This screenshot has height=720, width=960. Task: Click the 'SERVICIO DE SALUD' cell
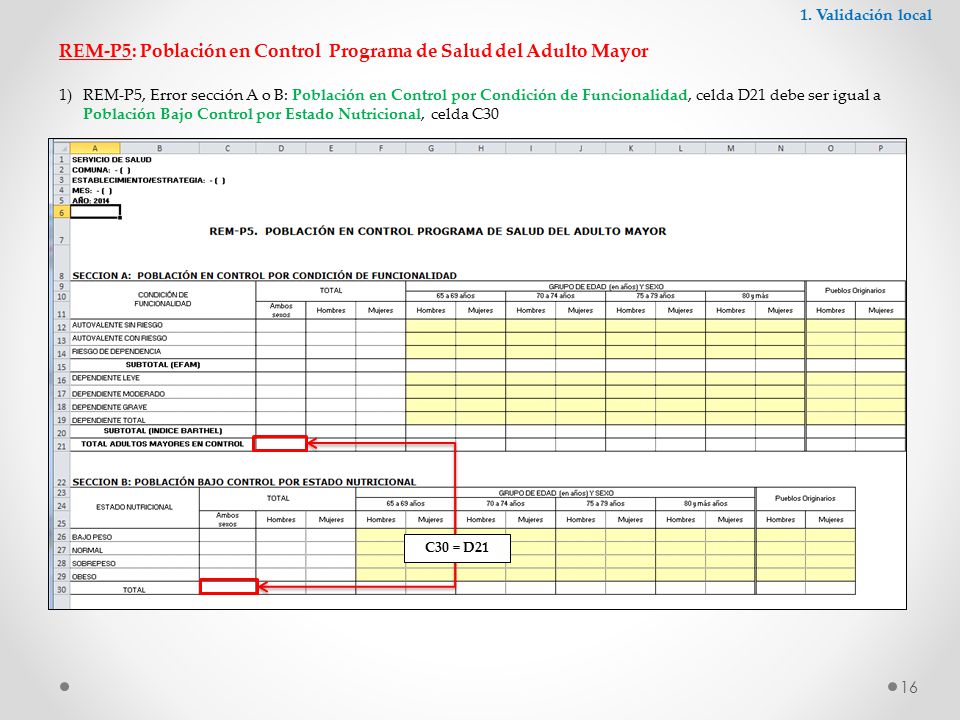pyautogui.click(x=111, y=160)
